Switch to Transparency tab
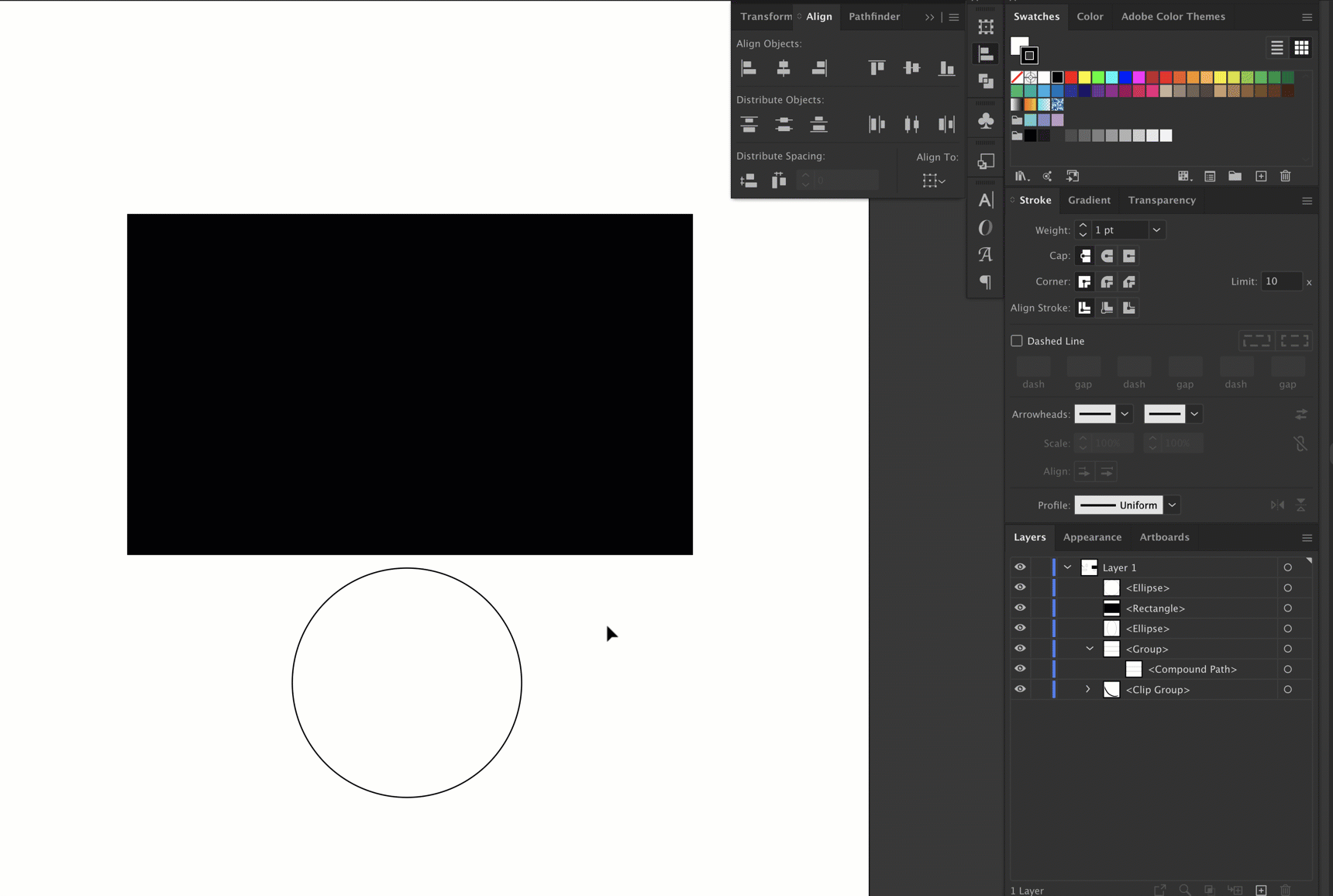The image size is (1333, 896). tap(1162, 200)
